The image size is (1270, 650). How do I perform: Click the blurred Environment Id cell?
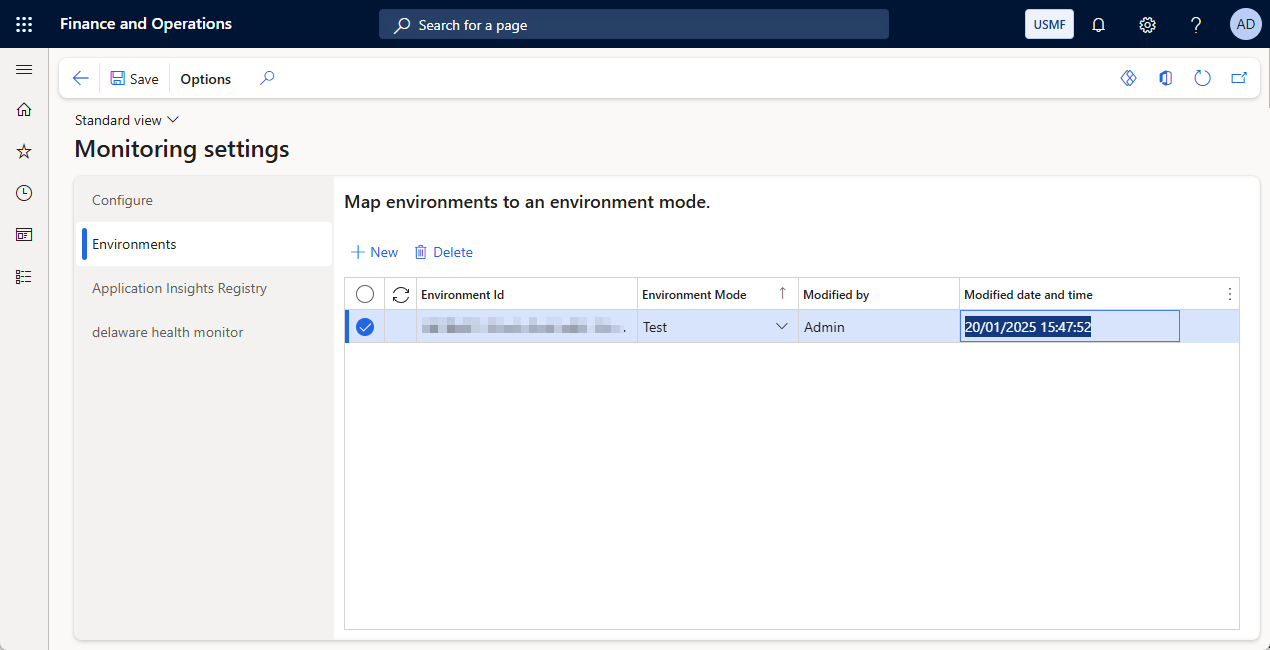[527, 327]
